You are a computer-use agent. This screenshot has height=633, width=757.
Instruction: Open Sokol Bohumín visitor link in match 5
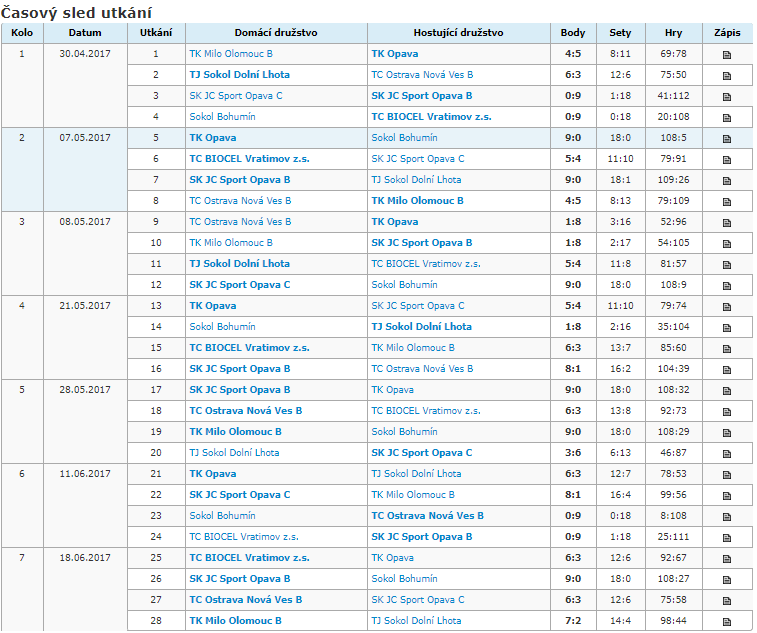[x=404, y=138]
